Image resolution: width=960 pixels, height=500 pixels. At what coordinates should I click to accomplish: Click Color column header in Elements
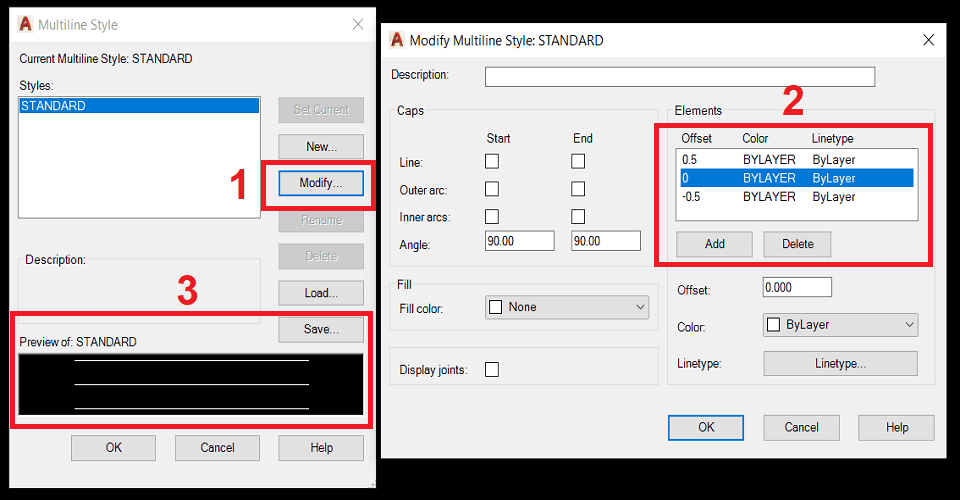click(755, 139)
